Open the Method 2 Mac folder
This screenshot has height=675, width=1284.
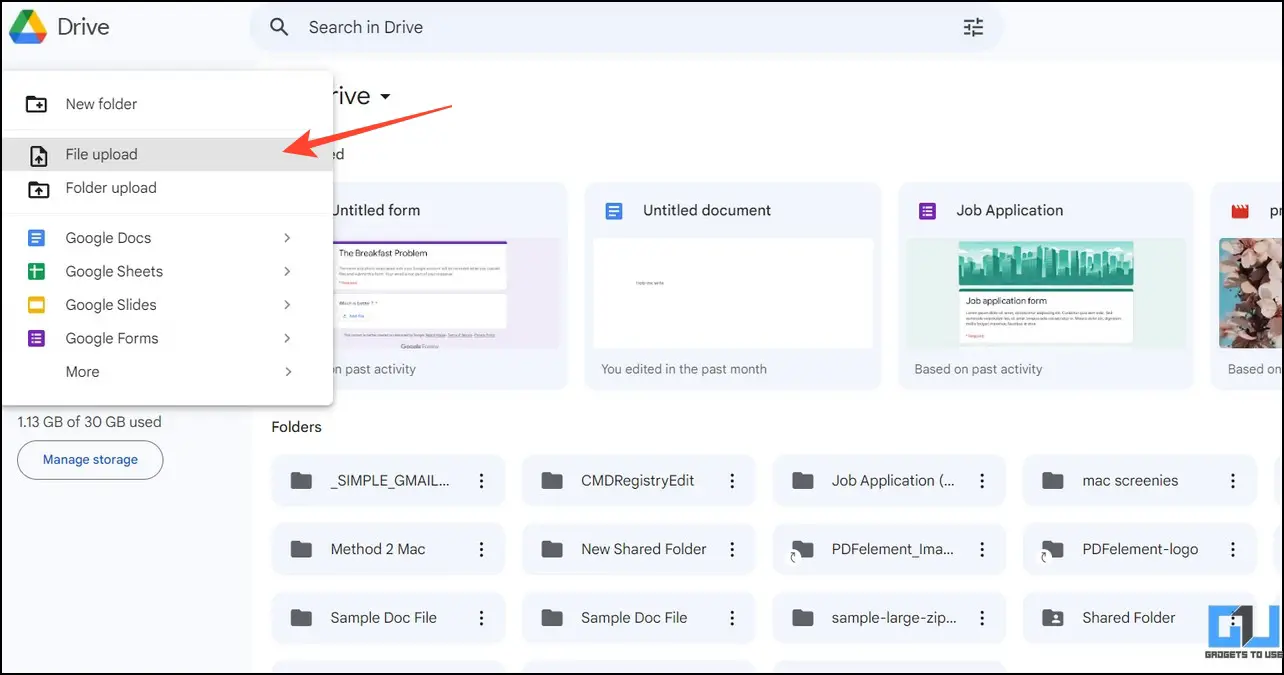[x=388, y=549]
